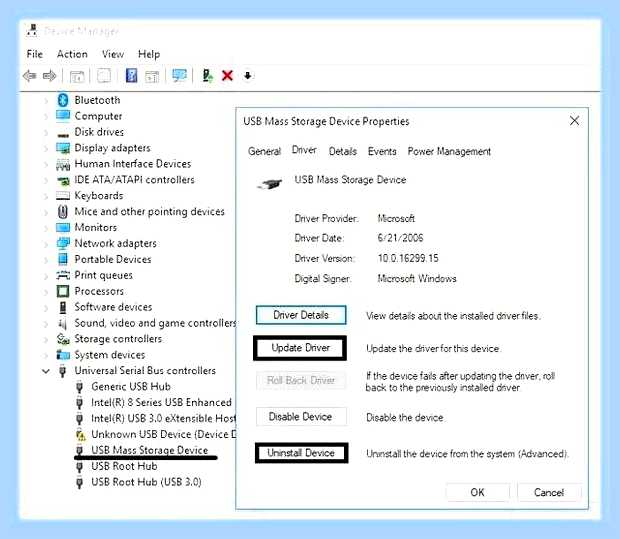Switch to the General tab
This screenshot has height=539, width=620.
(x=264, y=151)
